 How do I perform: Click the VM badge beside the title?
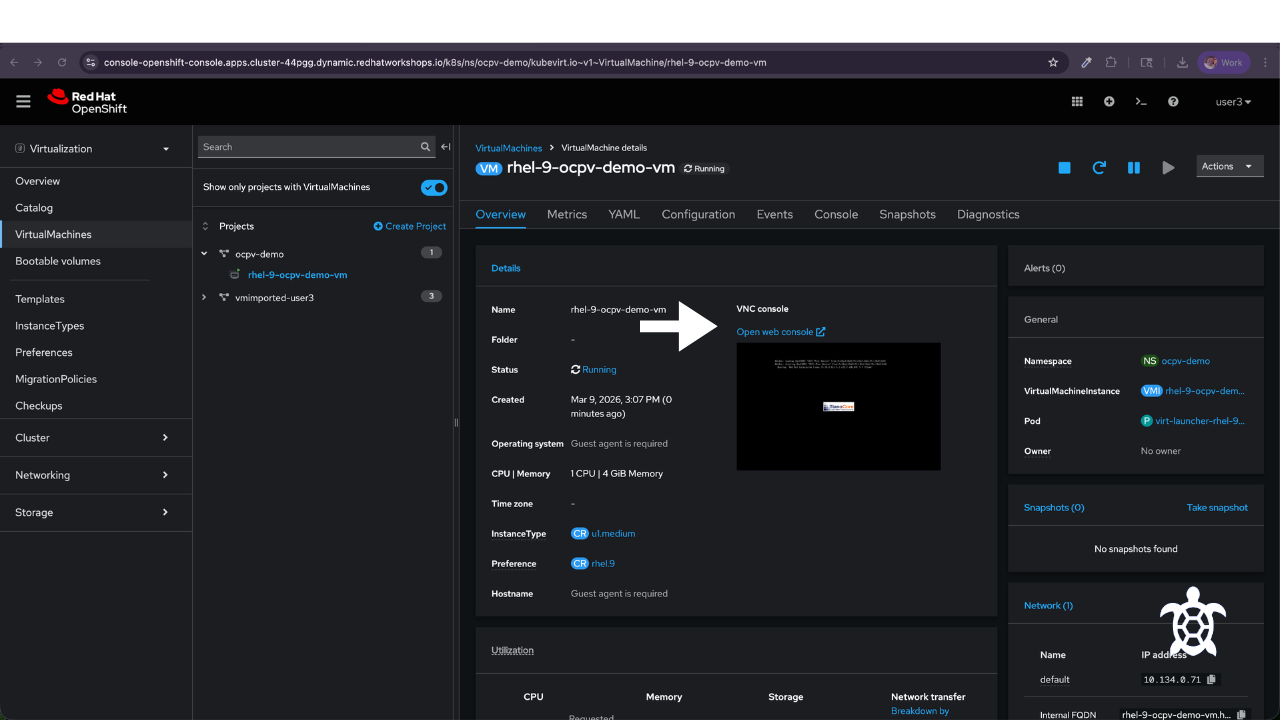click(489, 168)
